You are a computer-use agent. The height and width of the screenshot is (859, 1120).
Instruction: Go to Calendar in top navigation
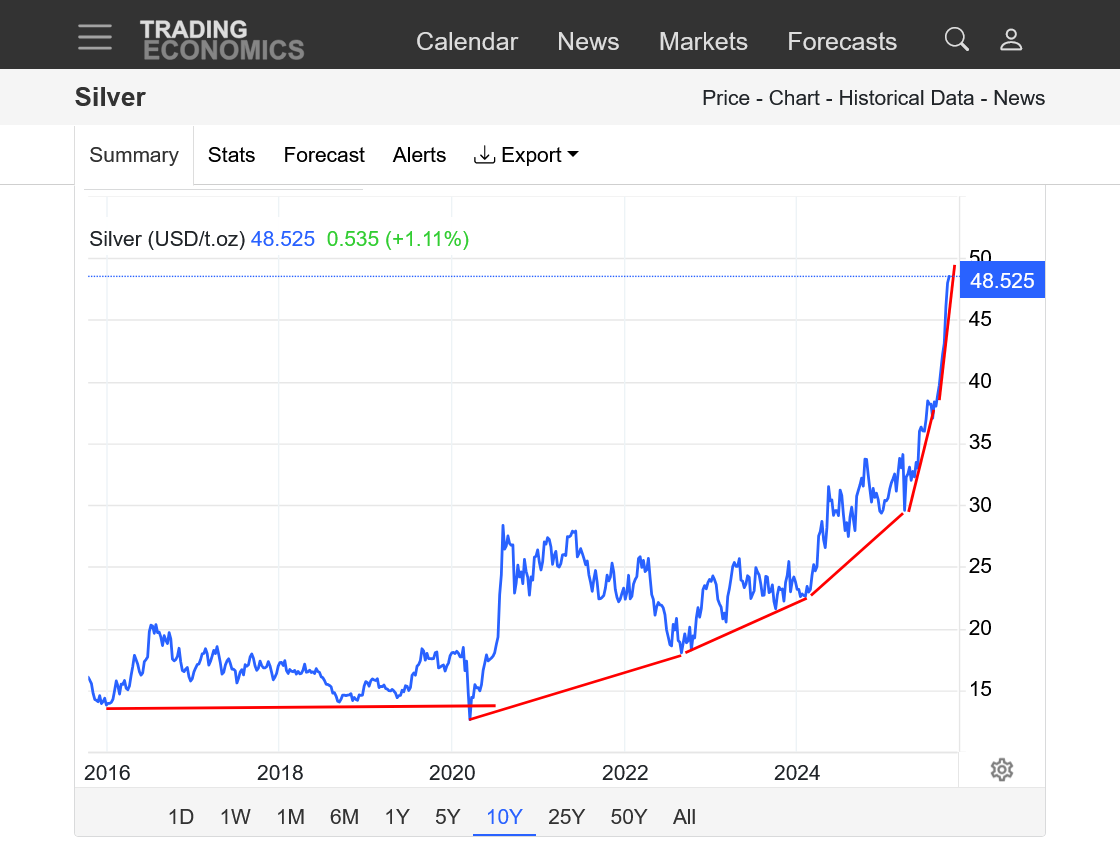(466, 42)
